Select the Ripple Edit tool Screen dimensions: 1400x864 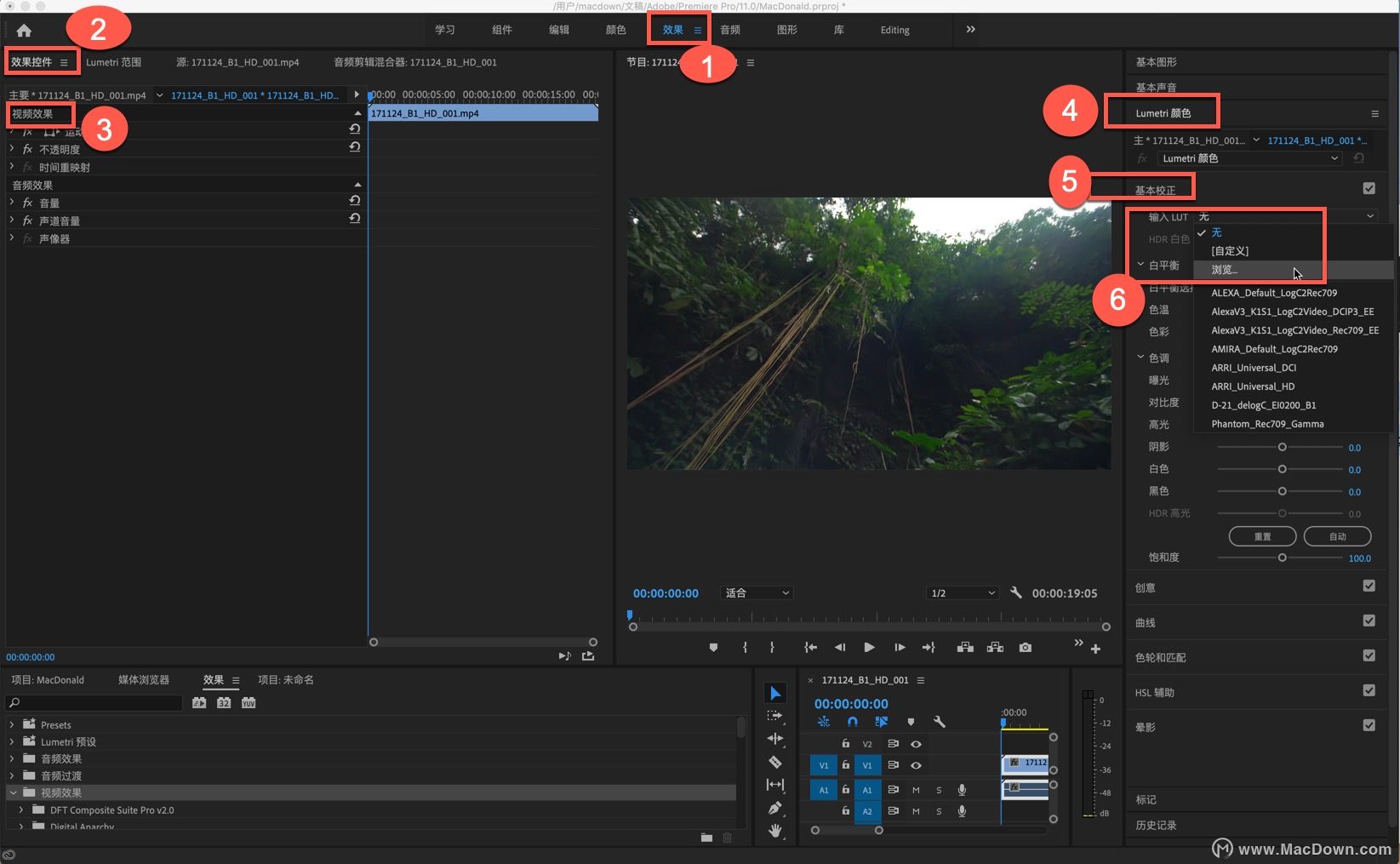(774, 739)
